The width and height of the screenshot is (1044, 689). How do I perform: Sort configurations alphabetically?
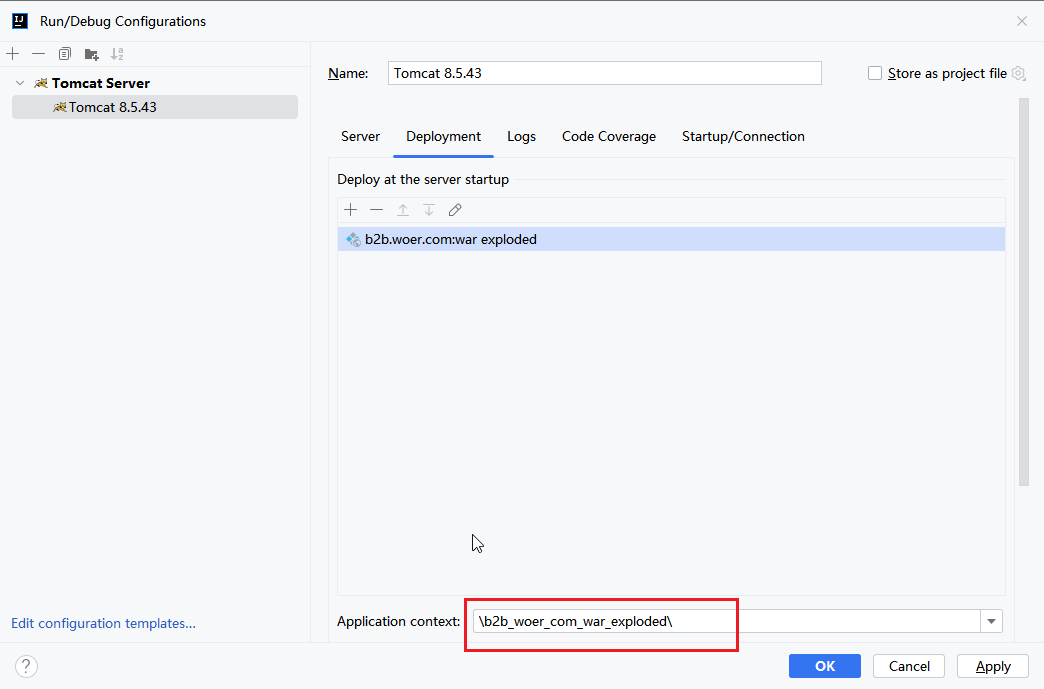click(x=117, y=54)
